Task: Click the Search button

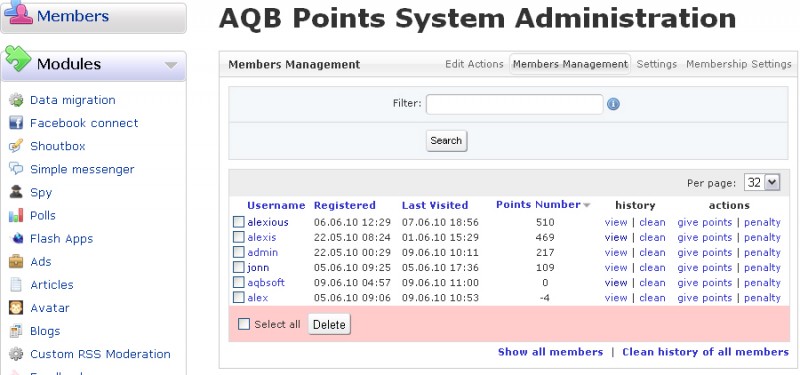Action: (x=446, y=141)
